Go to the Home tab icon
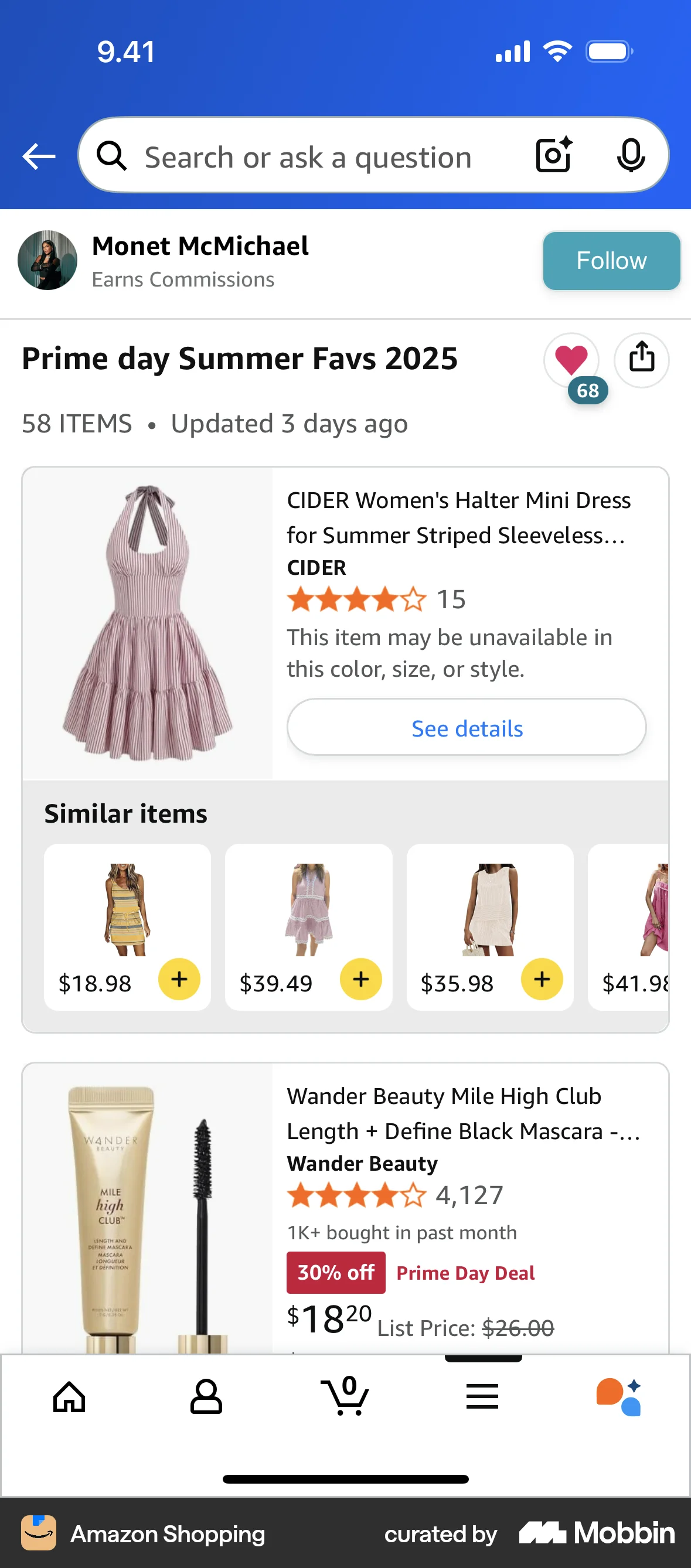 (x=69, y=1397)
